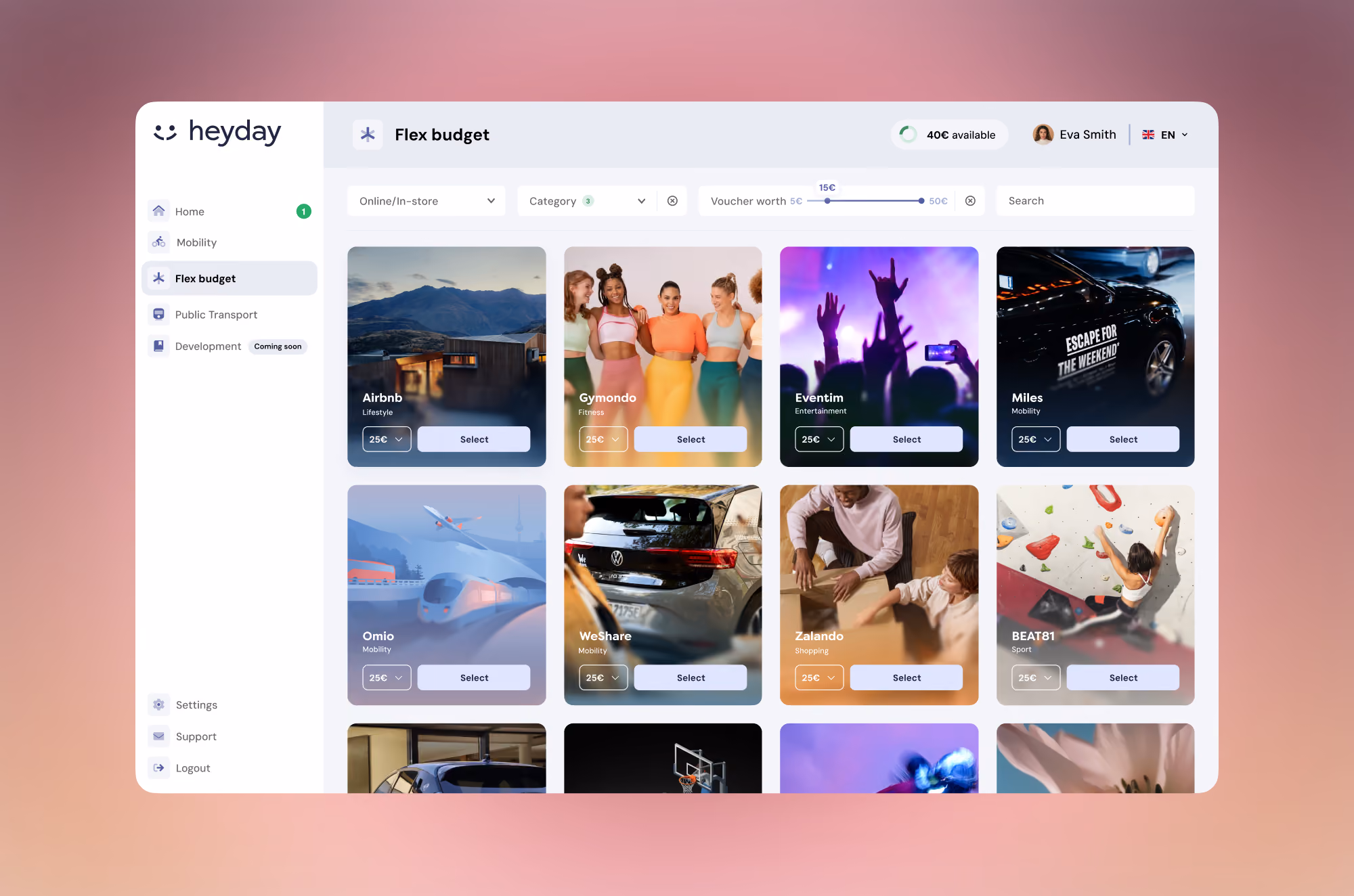Click the UK flag language icon
The width and height of the screenshot is (1354, 896).
1148,135
